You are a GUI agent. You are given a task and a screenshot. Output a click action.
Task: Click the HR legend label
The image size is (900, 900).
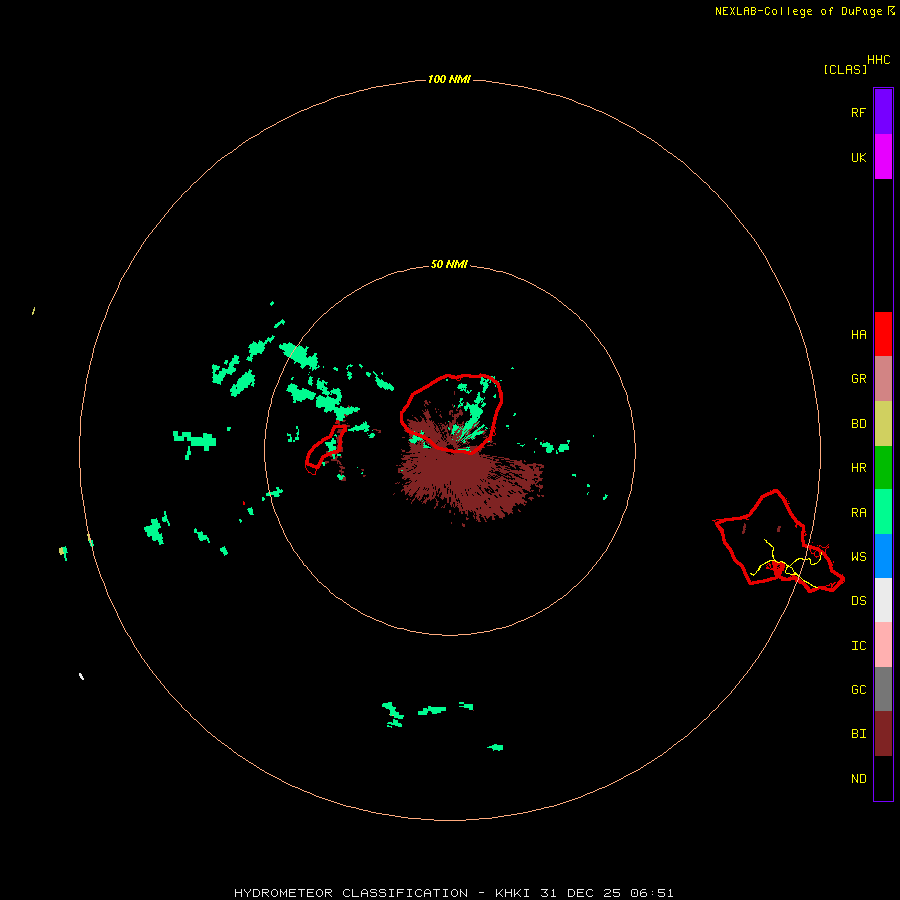click(x=858, y=468)
